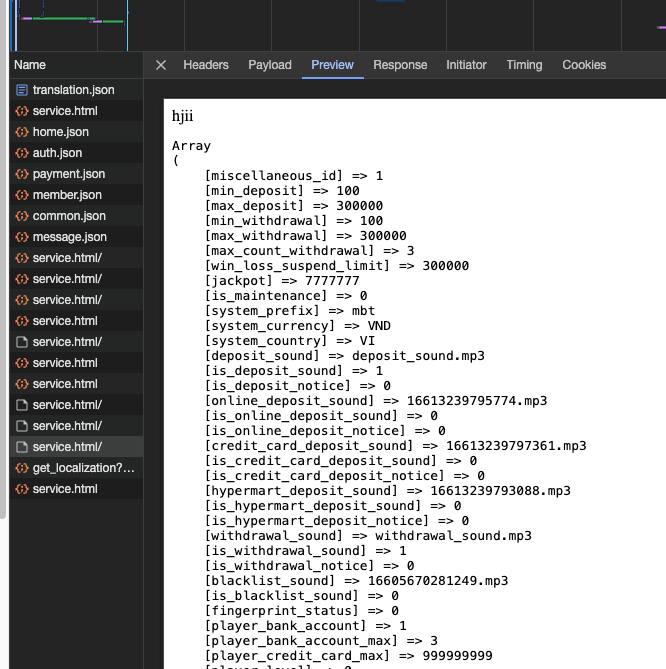Click the [deposit_sound] => deposit_sound.mp3 line
This screenshot has height=669, width=666.
pos(345,355)
